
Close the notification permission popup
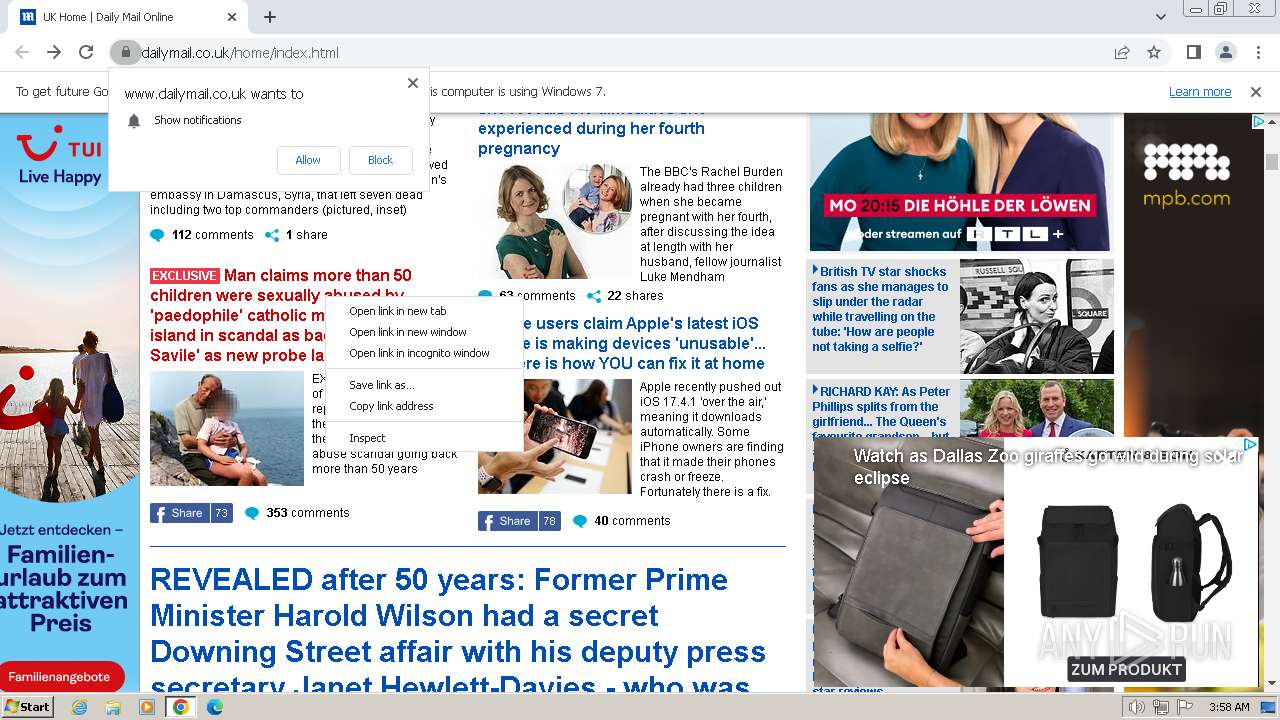412,83
